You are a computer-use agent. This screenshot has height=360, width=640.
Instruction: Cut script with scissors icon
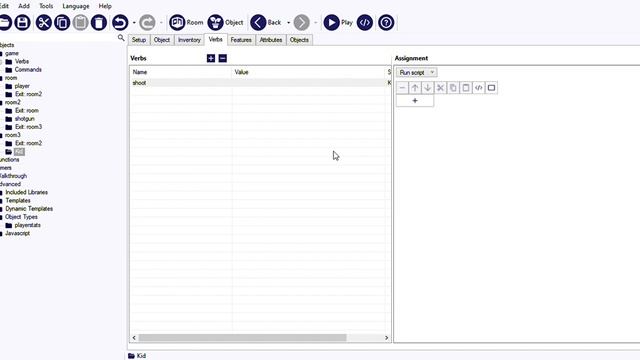440,88
